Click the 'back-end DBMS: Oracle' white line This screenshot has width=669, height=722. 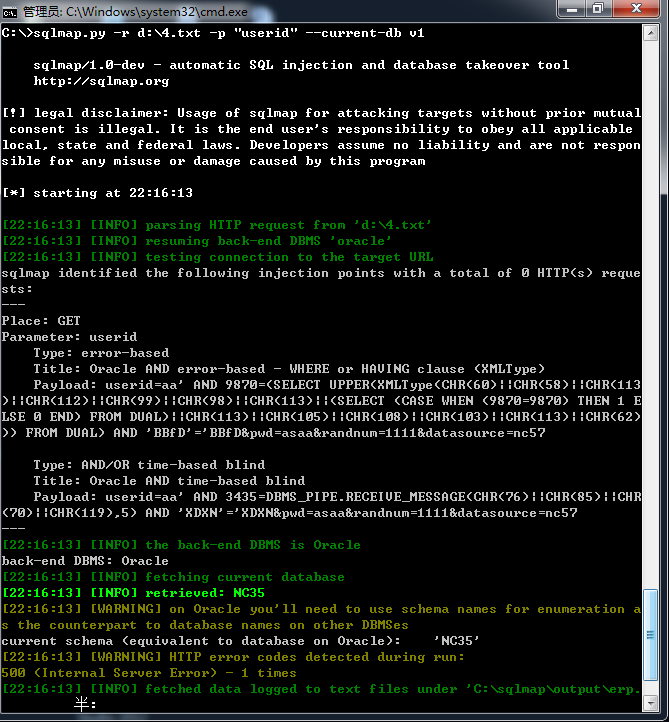[85, 561]
